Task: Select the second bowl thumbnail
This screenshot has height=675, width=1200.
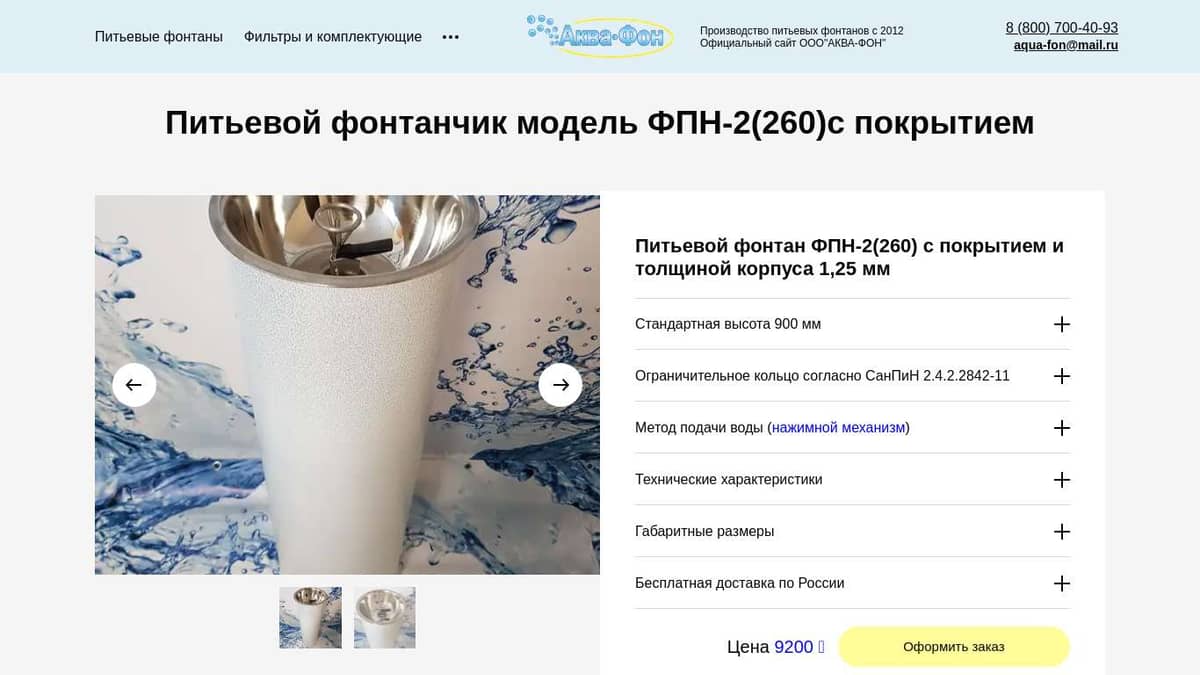Action: click(x=385, y=617)
